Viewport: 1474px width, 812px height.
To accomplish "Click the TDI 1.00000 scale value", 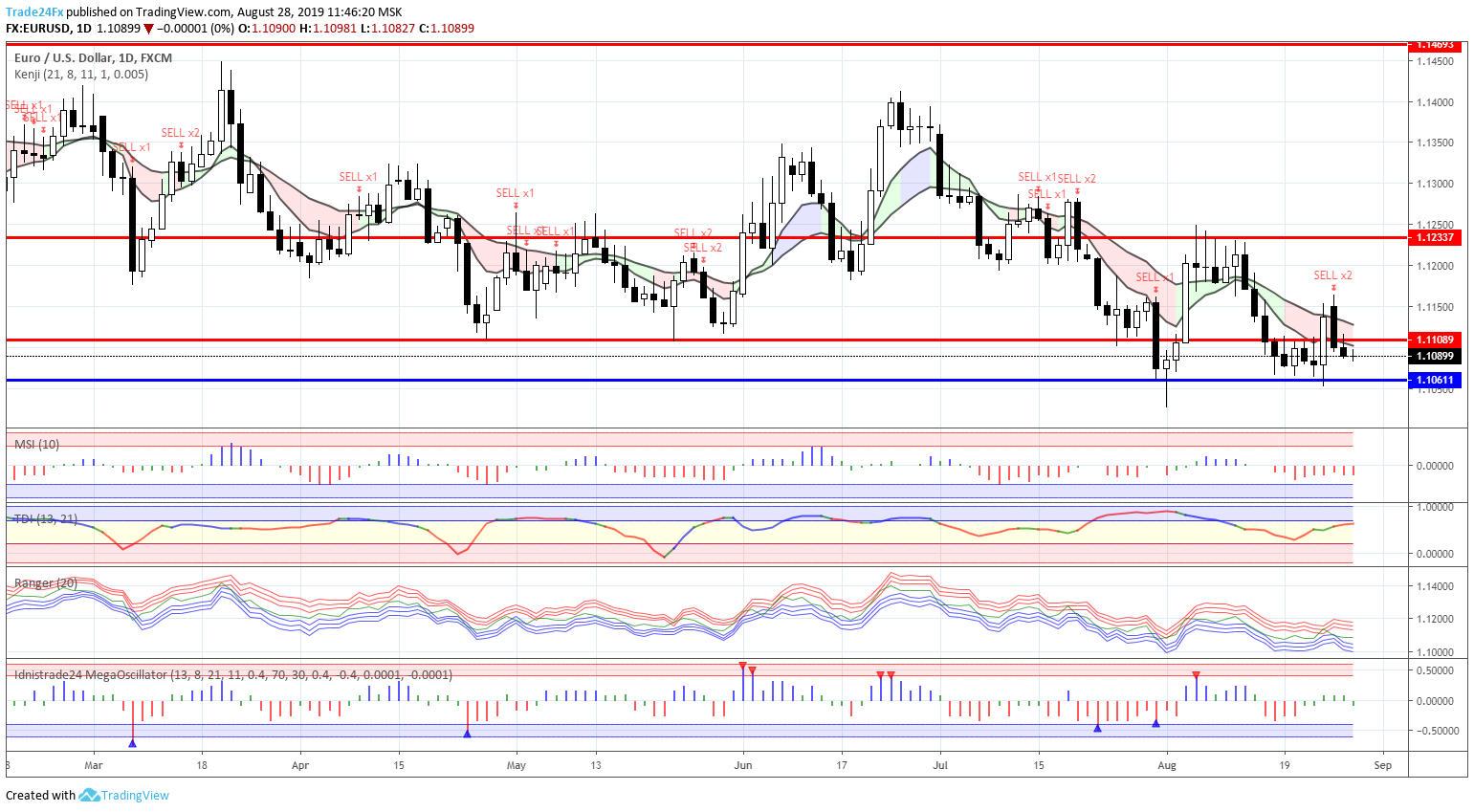I will click(1435, 507).
